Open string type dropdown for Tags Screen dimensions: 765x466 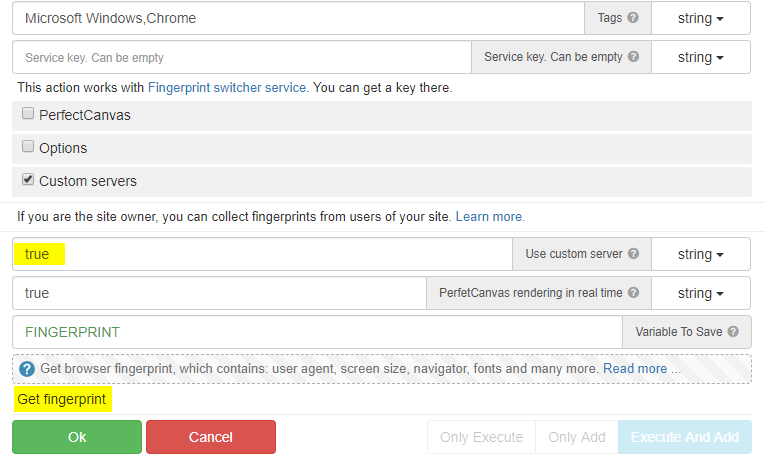tap(700, 18)
